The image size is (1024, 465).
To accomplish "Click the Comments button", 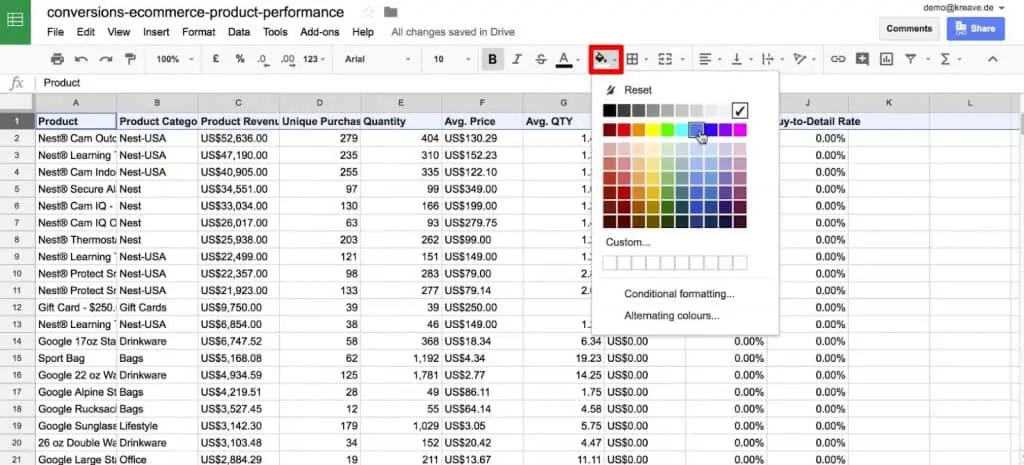I will click(x=909, y=29).
